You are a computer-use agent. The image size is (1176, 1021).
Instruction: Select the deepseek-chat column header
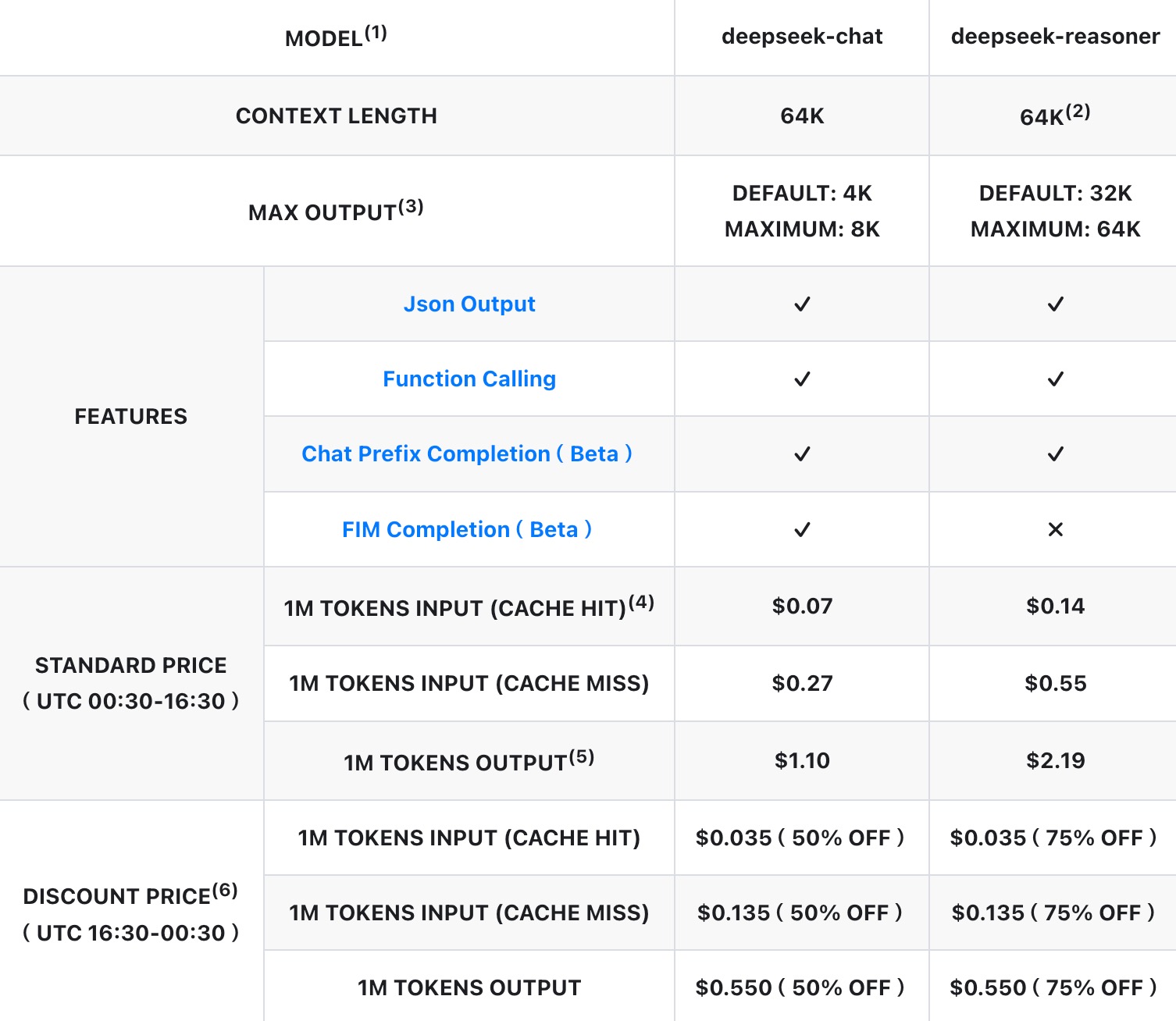(x=802, y=37)
